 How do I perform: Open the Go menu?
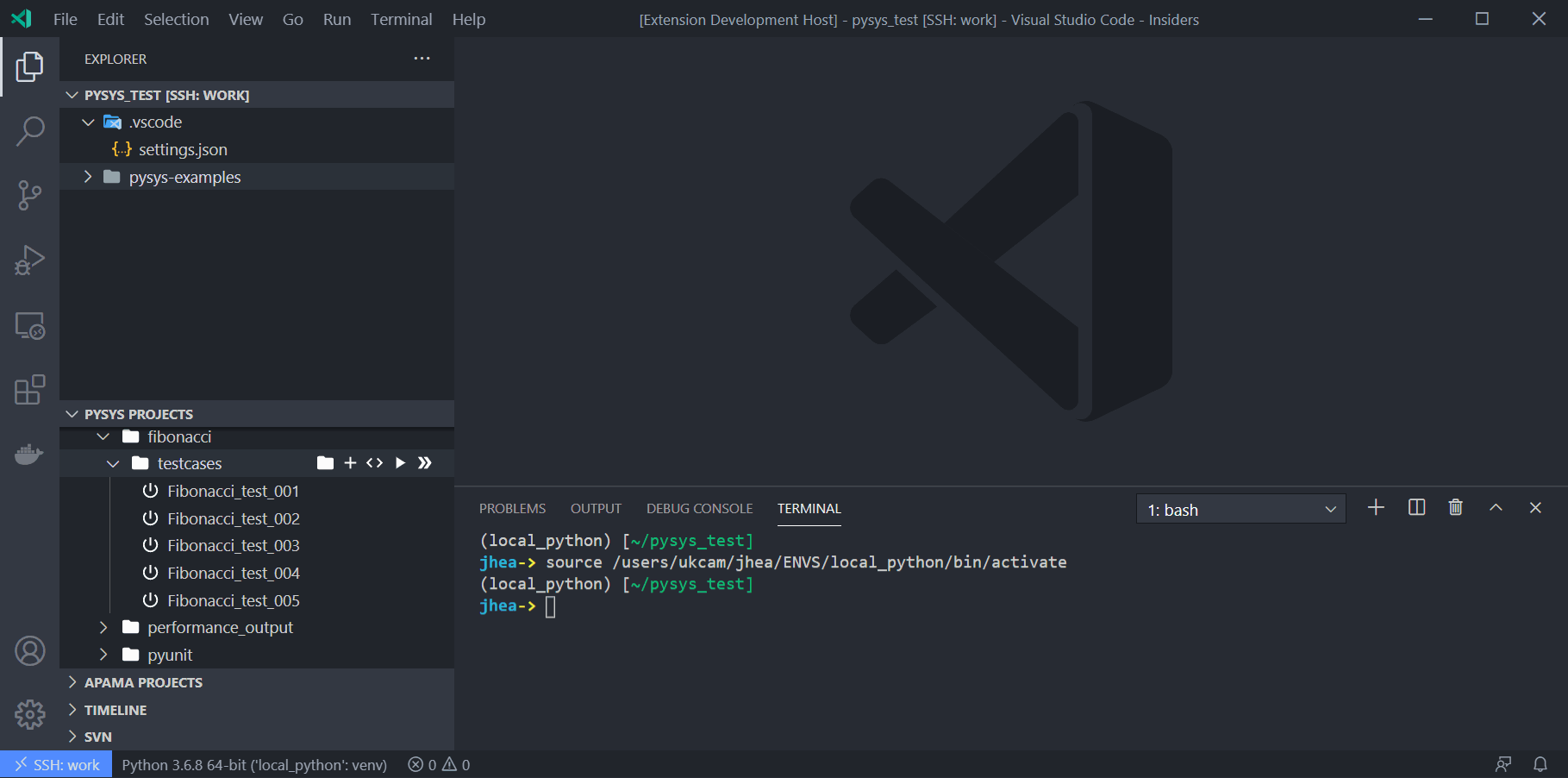pos(292,19)
